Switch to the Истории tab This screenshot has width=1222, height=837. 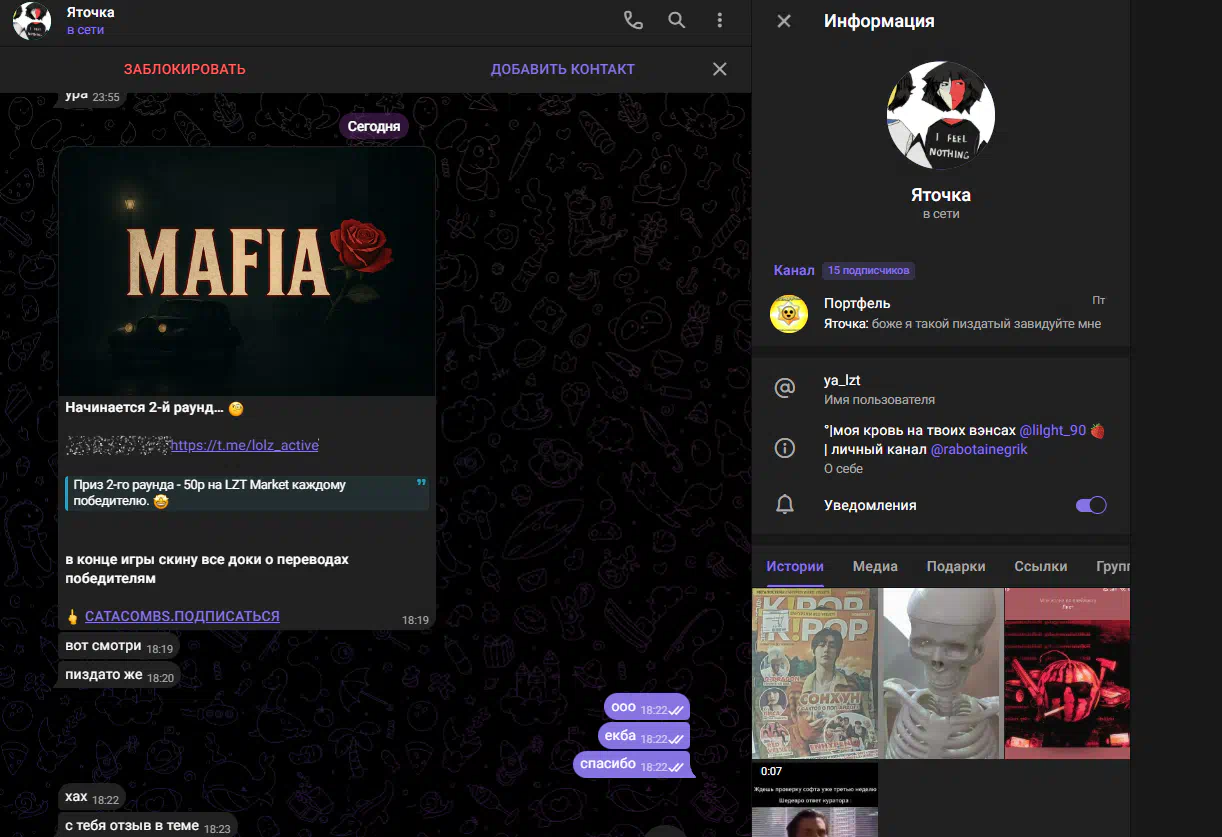[795, 566]
